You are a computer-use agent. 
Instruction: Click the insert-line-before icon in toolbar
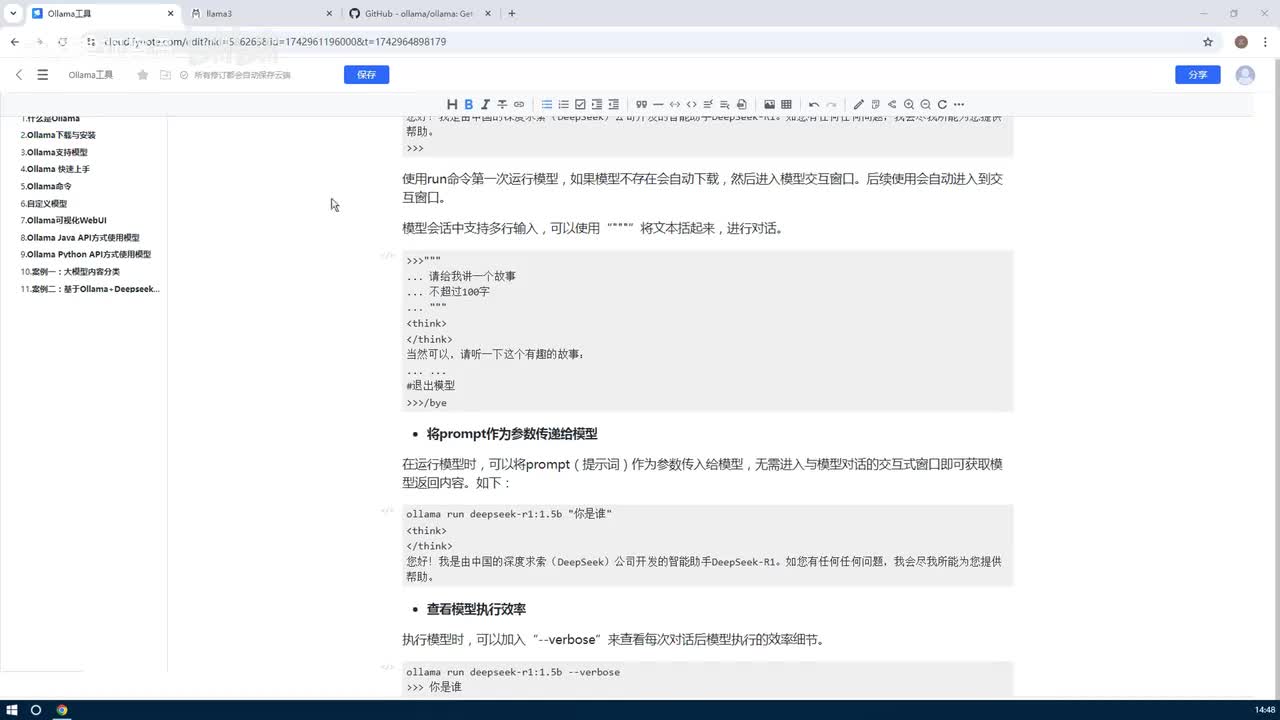point(708,104)
